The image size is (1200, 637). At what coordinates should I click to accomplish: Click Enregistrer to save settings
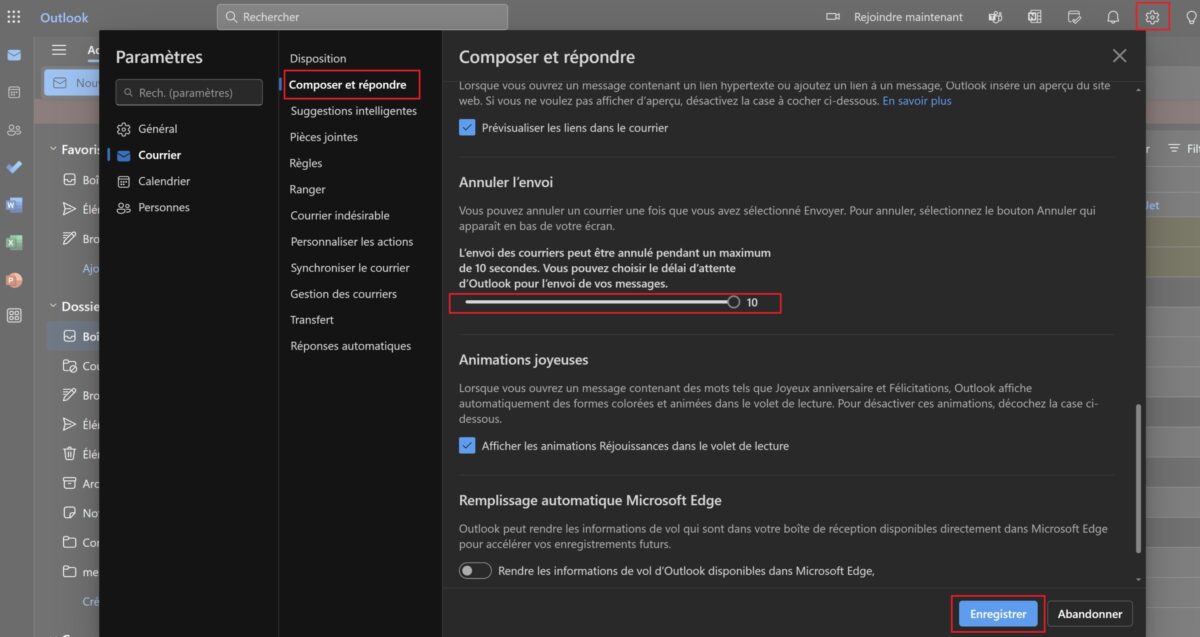click(x=998, y=614)
